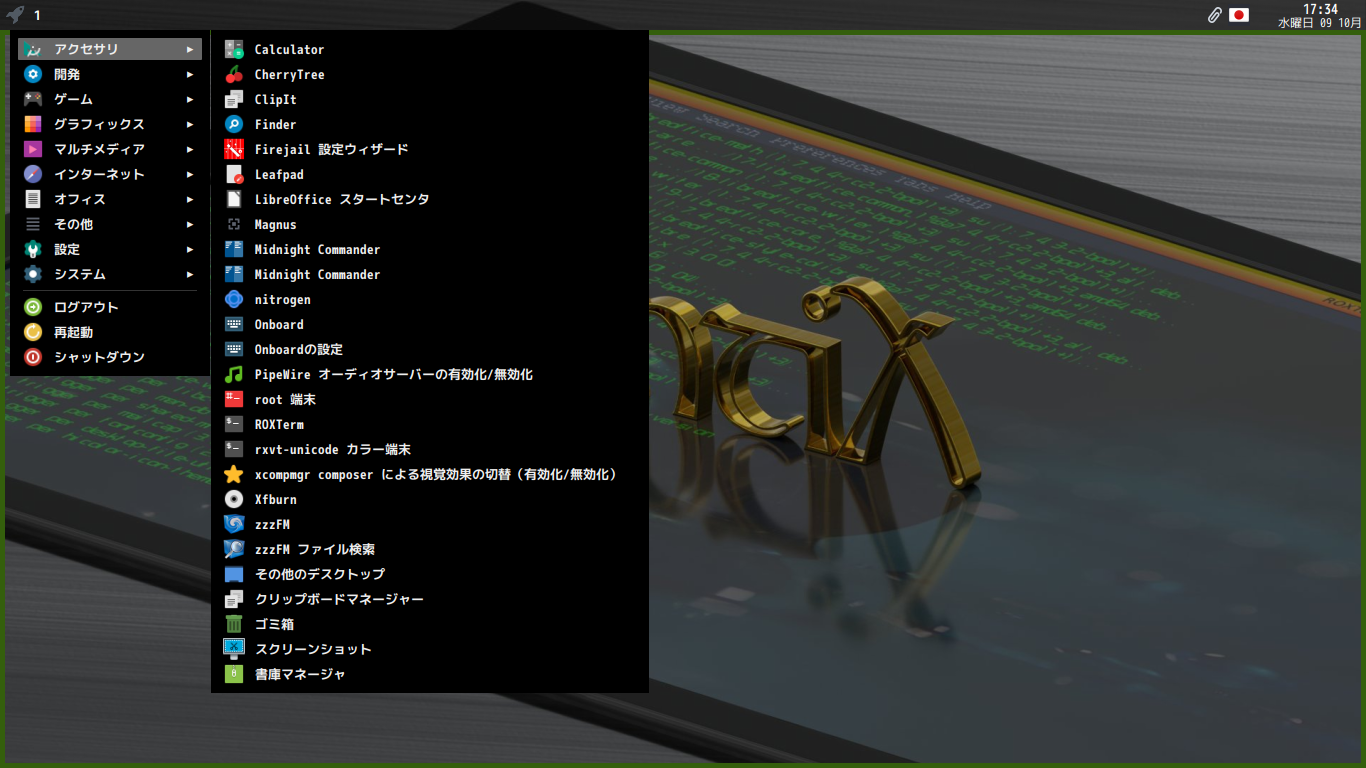Open root 端末 via its red terminal icon

click(x=234, y=399)
